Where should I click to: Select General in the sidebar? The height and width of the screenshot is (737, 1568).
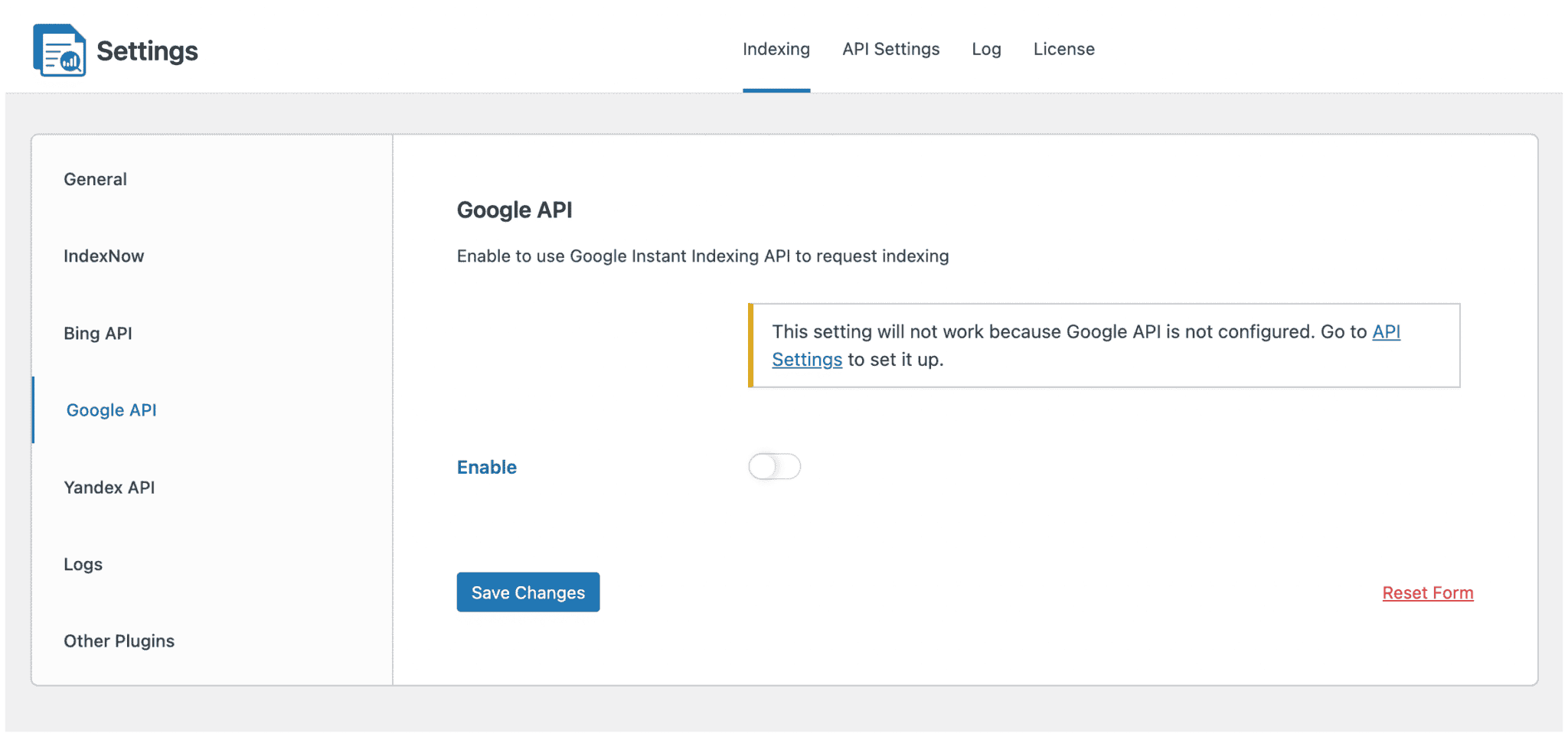(95, 179)
